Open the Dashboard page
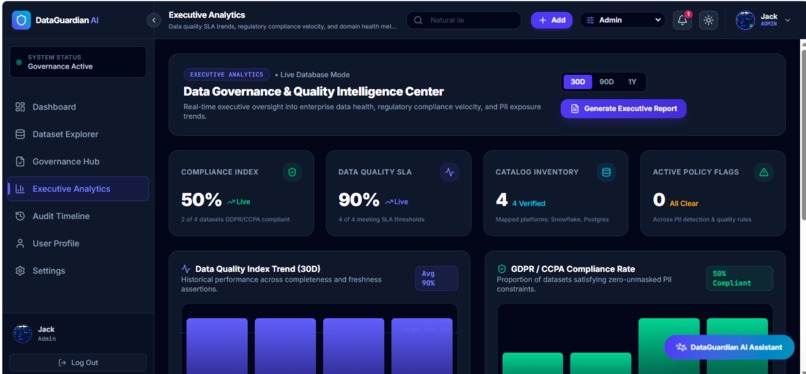This screenshot has width=806, height=374. tap(78, 107)
